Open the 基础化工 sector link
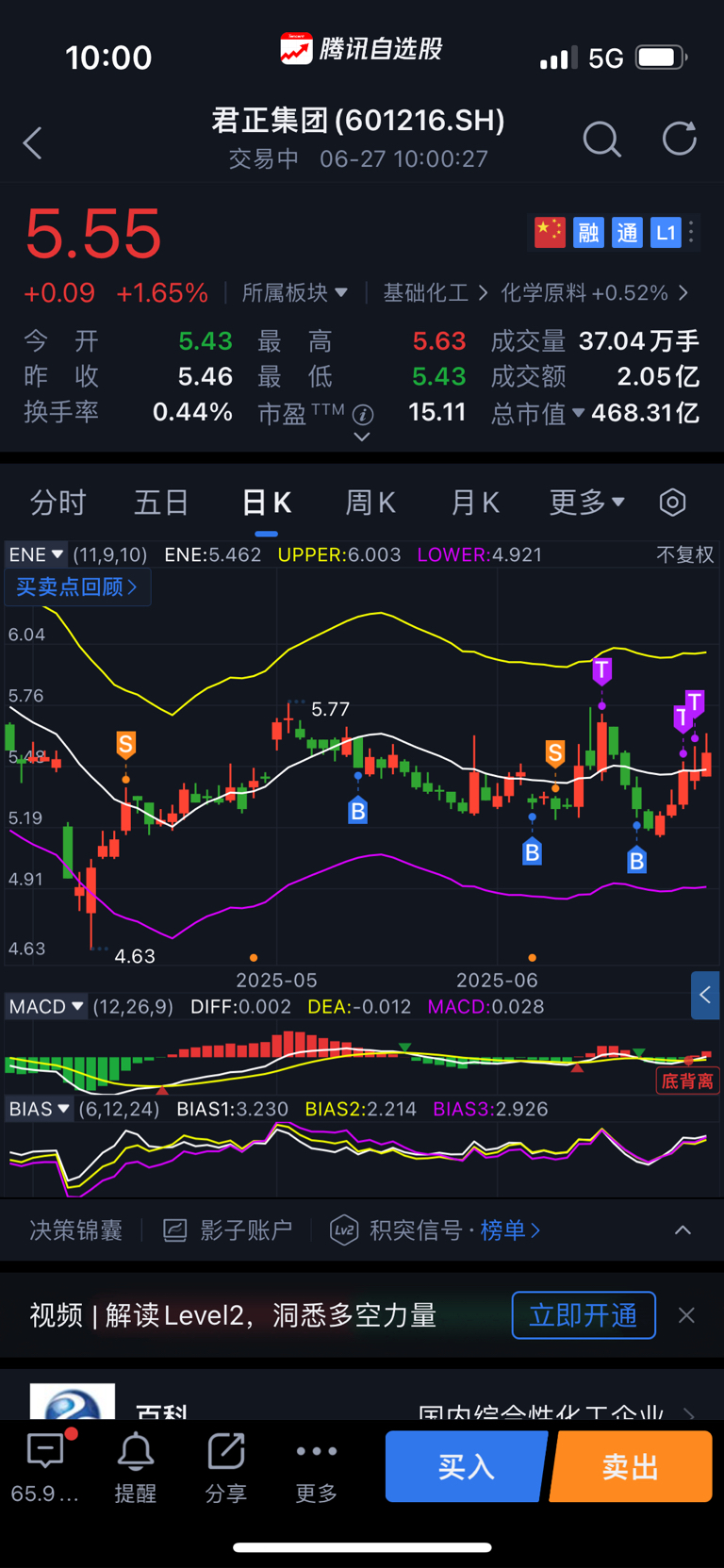 click(x=436, y=293)
